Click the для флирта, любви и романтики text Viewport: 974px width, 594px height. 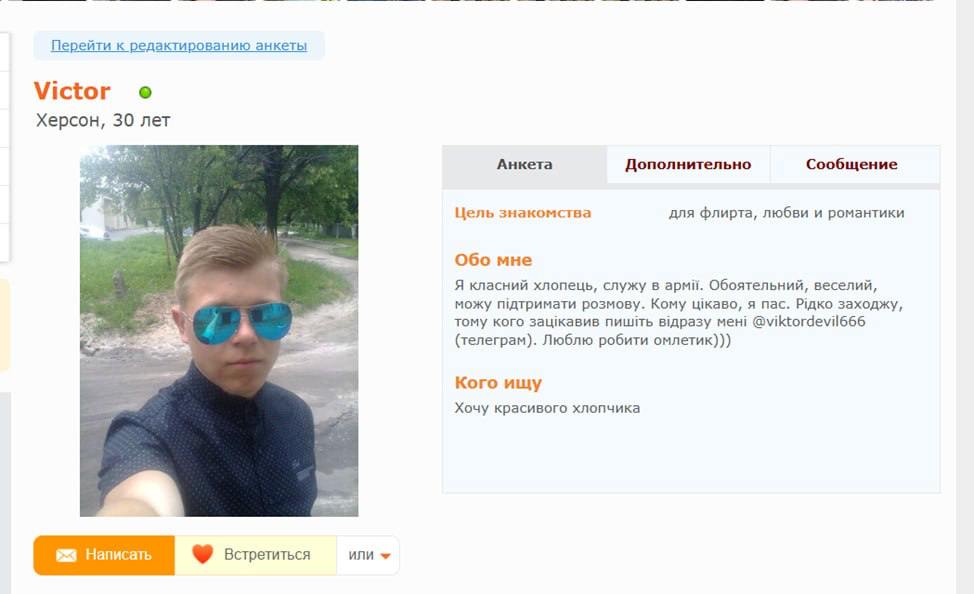pyautogui.click(x=786, y=213)
